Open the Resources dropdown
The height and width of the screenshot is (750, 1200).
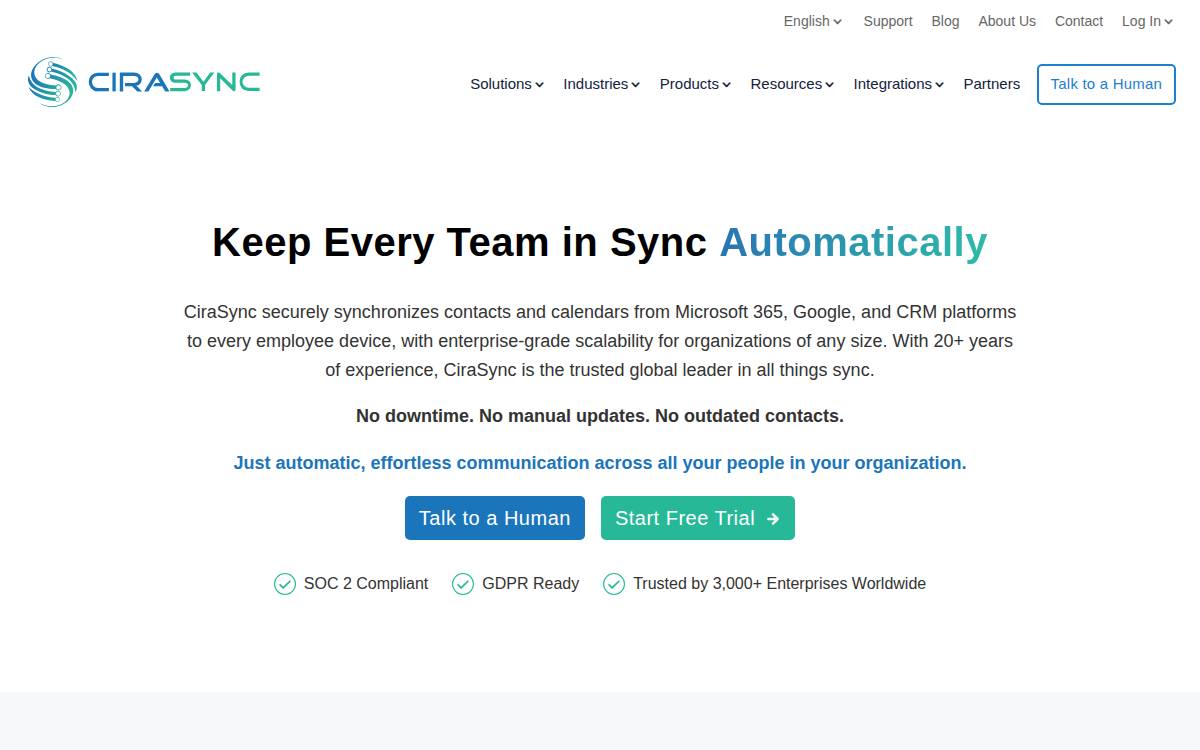pyautogui.click(x=792, y=84)
